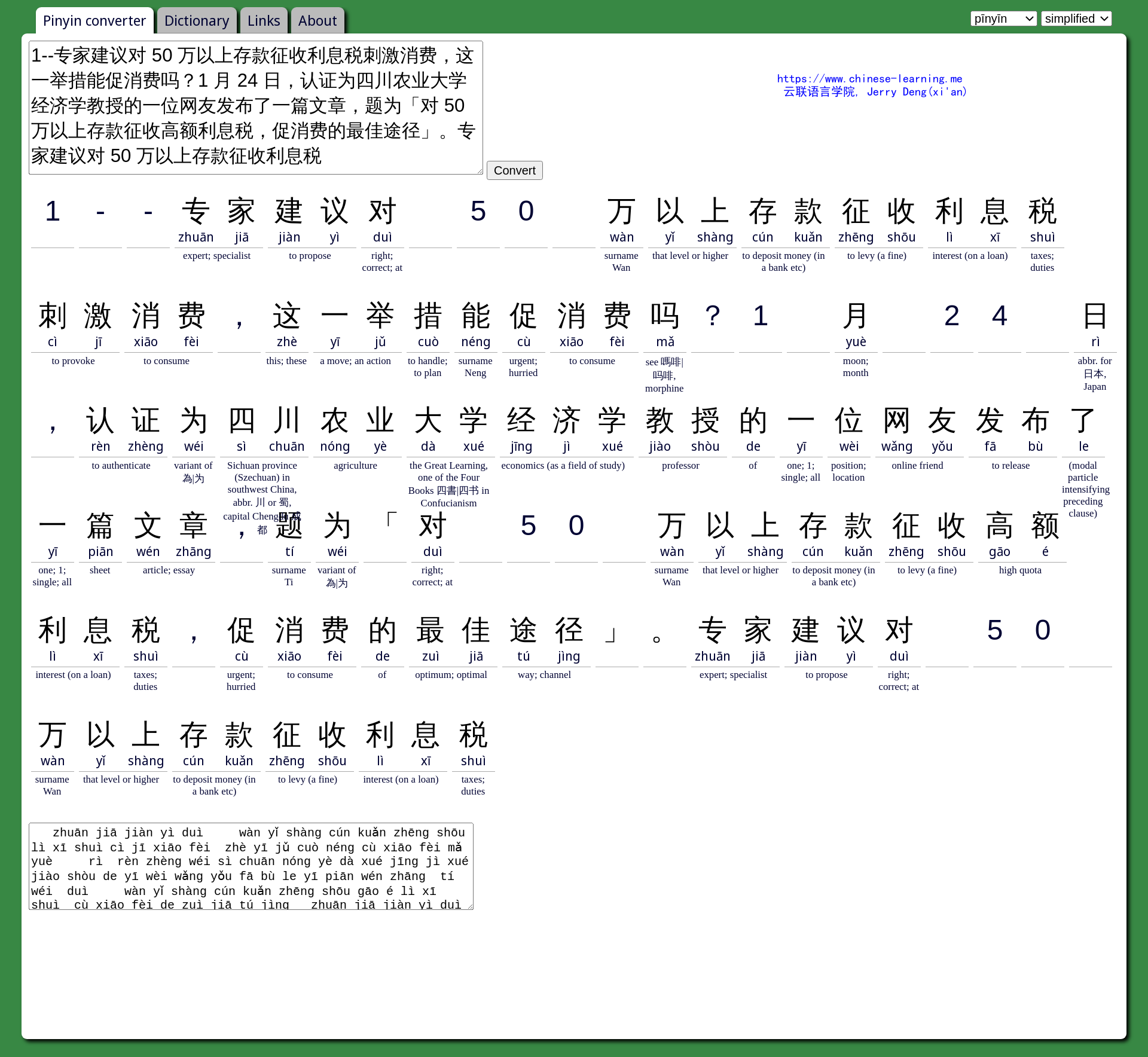Click the definition 'a move; an action'
This screenshot has height=1057, width=1148.
pos(355,361)
